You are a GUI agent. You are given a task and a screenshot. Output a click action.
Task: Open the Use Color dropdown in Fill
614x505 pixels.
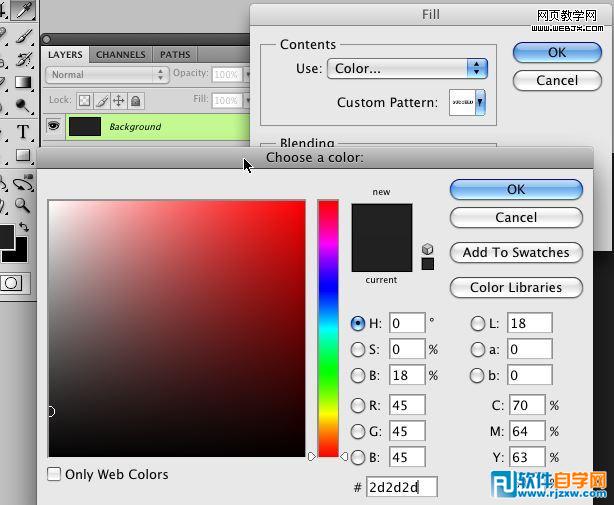coord(407,69)
